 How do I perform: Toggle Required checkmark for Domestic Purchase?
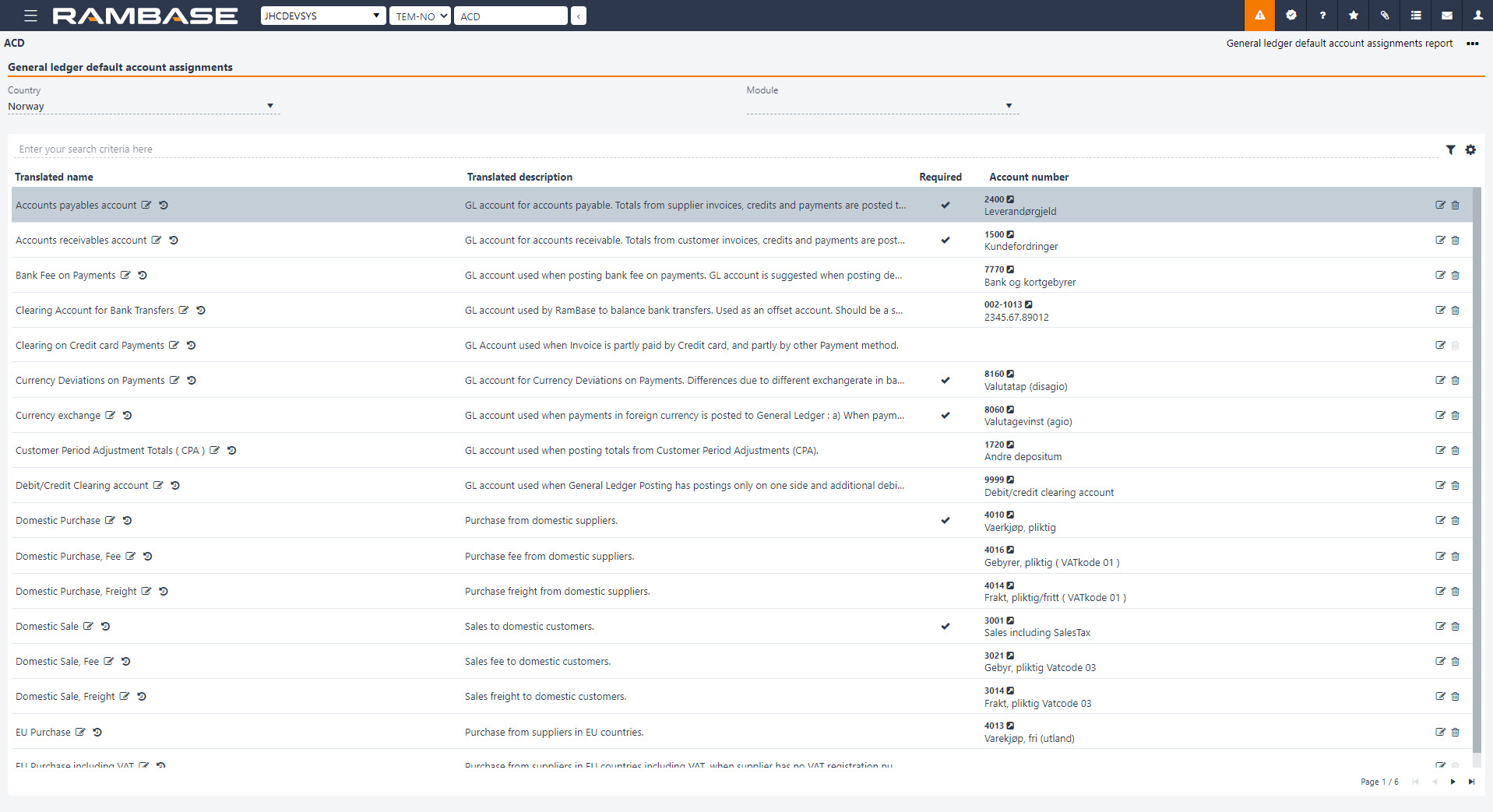coord(945,521)
